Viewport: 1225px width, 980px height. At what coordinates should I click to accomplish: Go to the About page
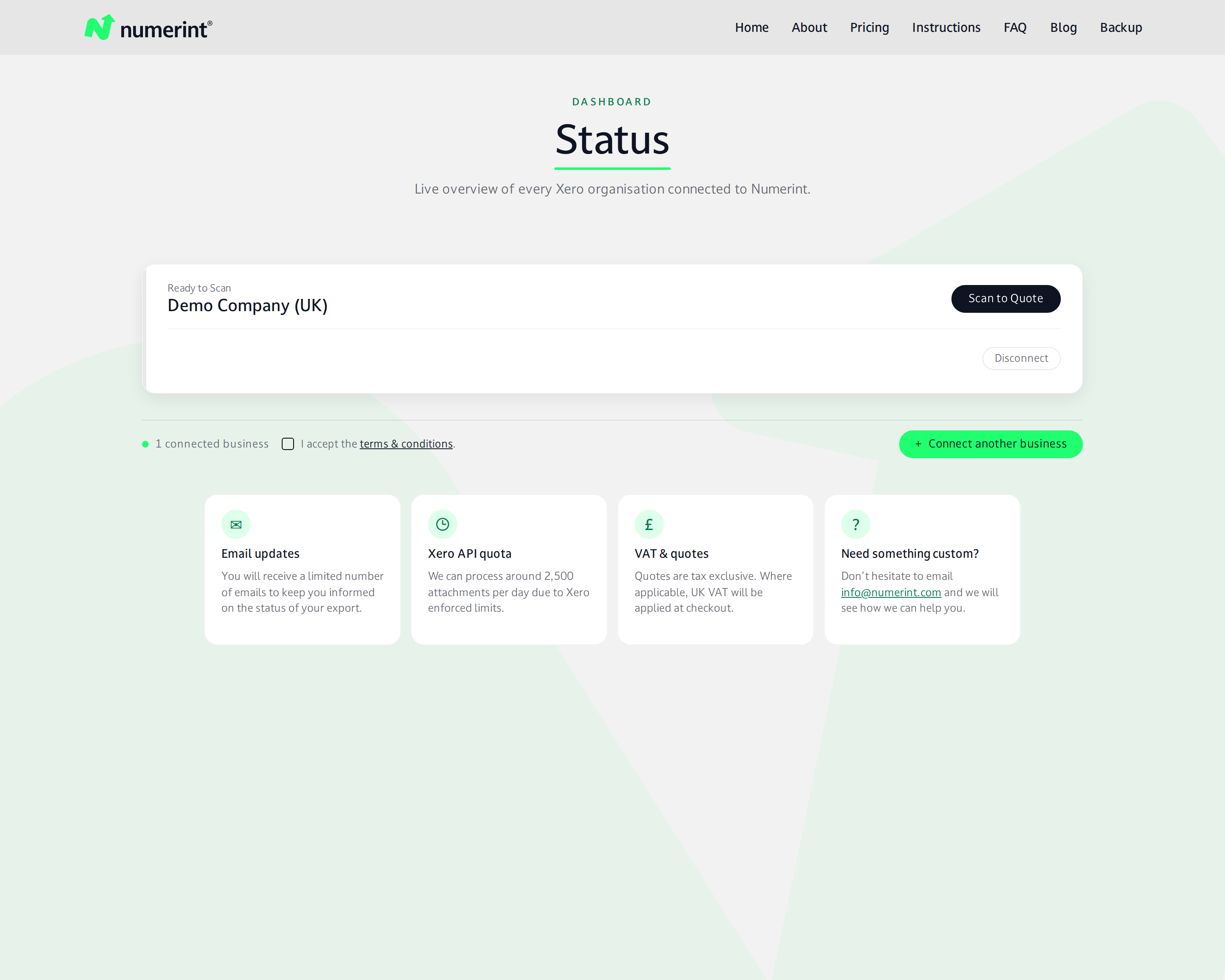[x=809, y=27]
